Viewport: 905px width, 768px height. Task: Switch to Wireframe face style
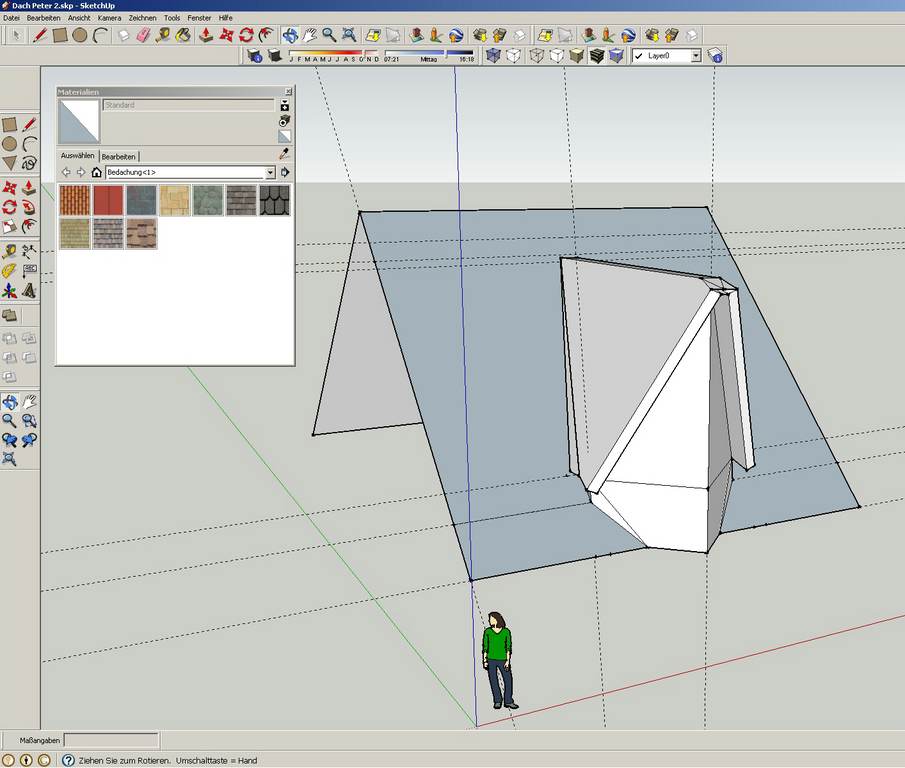click(537, 55)
